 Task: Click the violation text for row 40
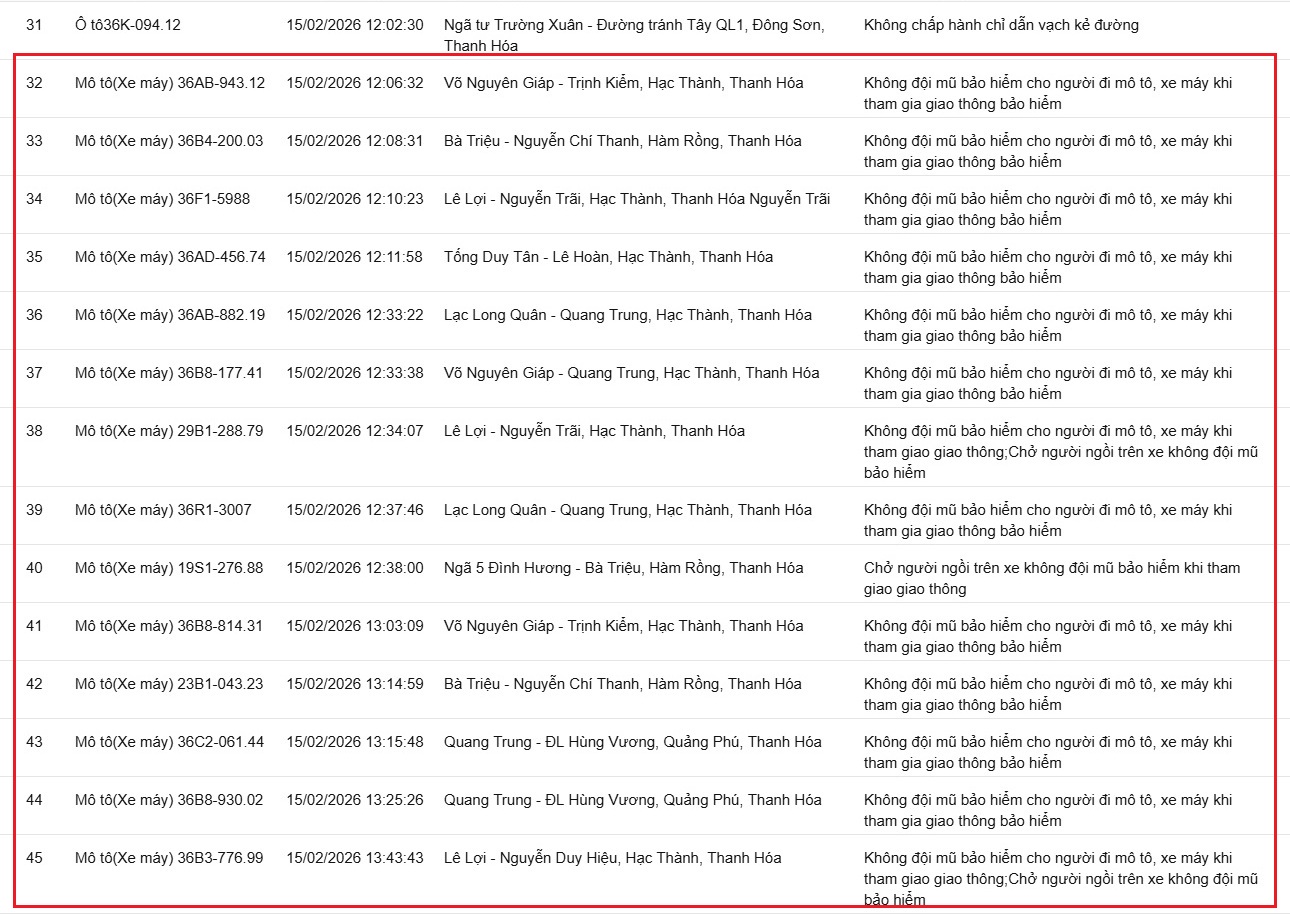tap(1051, 578)
